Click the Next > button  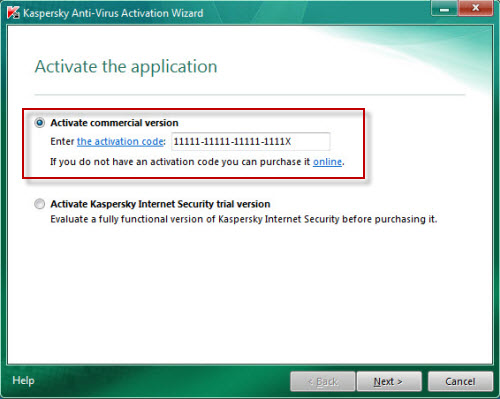point(389,381)
